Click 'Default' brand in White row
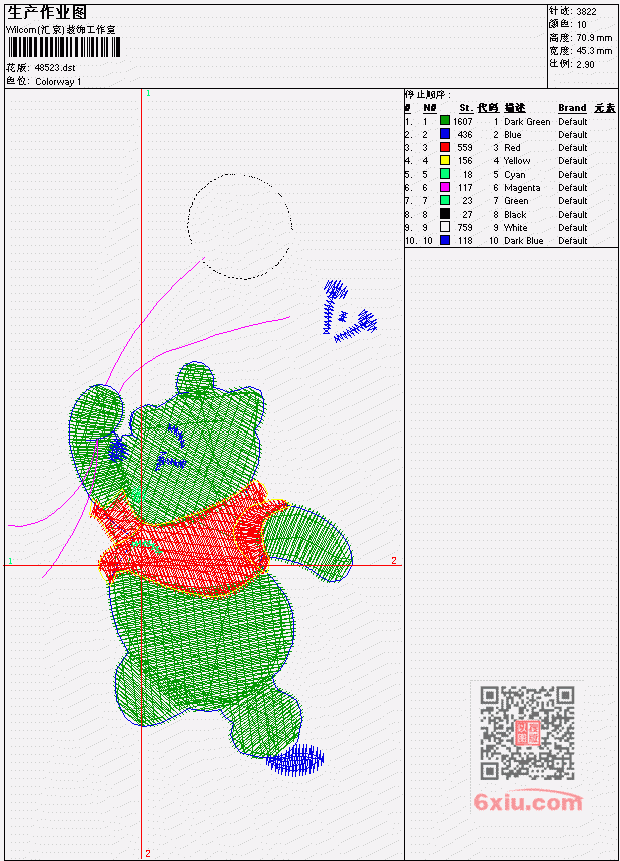The image size is (620, 861). [572, 227]
